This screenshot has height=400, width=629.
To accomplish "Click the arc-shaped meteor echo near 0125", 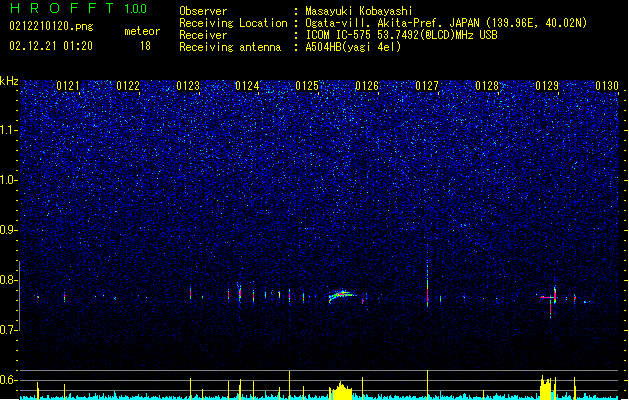I will point(342,296).
